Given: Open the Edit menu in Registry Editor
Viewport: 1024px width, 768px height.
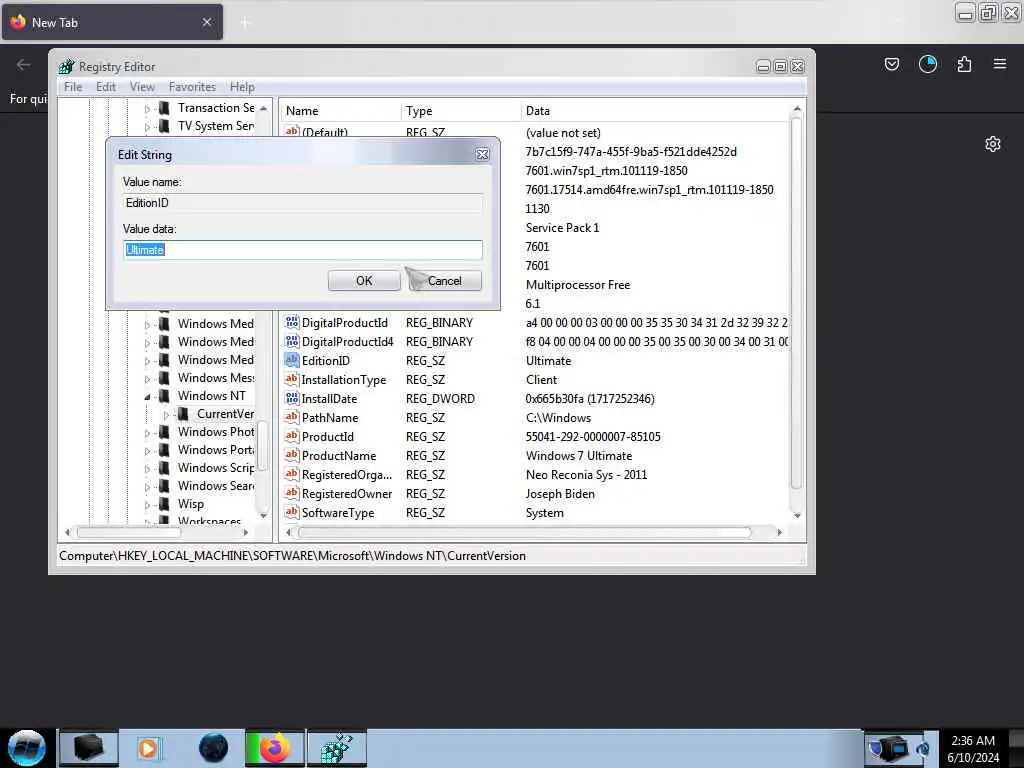Looking at the screenshot, I should tap(106, 87).
